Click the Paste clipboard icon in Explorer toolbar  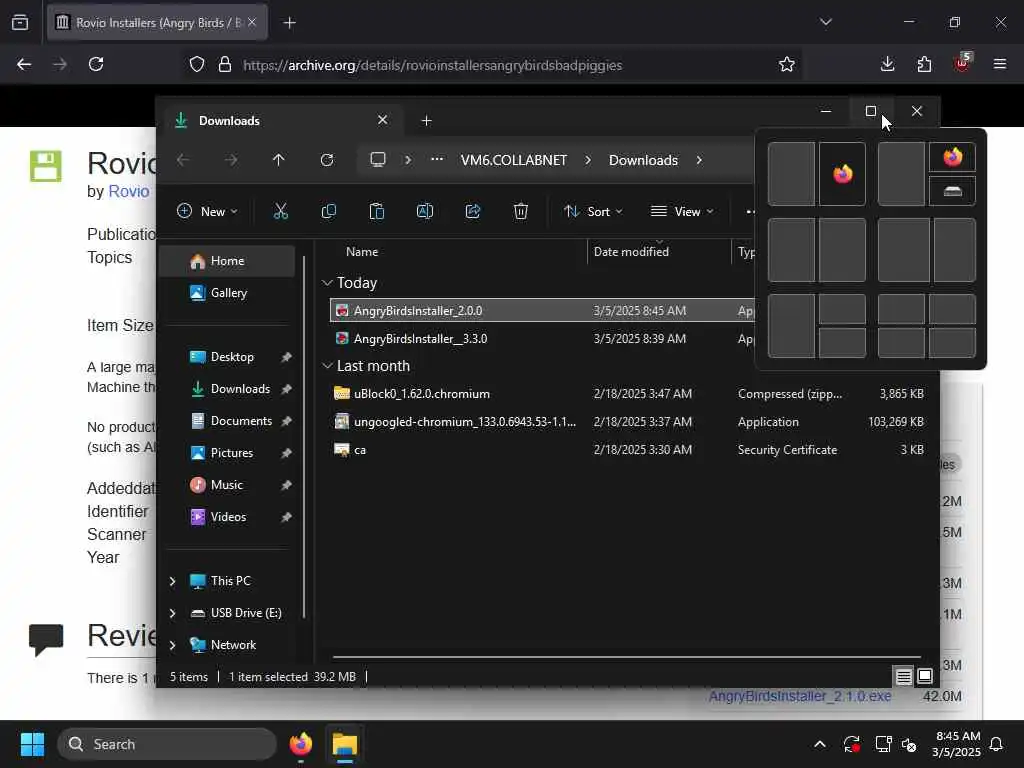point(377,211)
